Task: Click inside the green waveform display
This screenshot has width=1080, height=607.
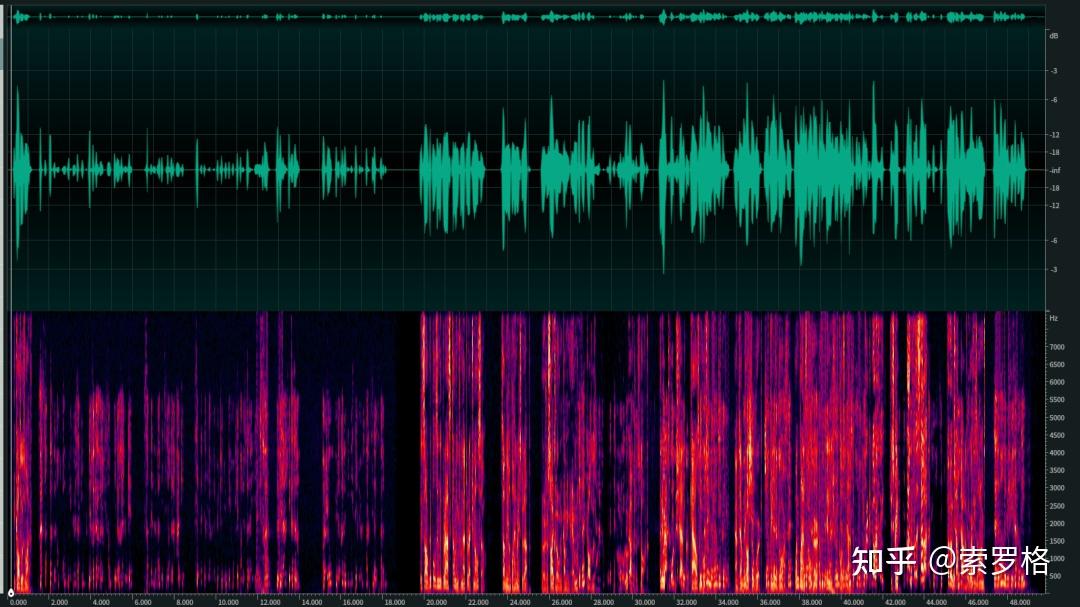Action: tap(528, 169)
